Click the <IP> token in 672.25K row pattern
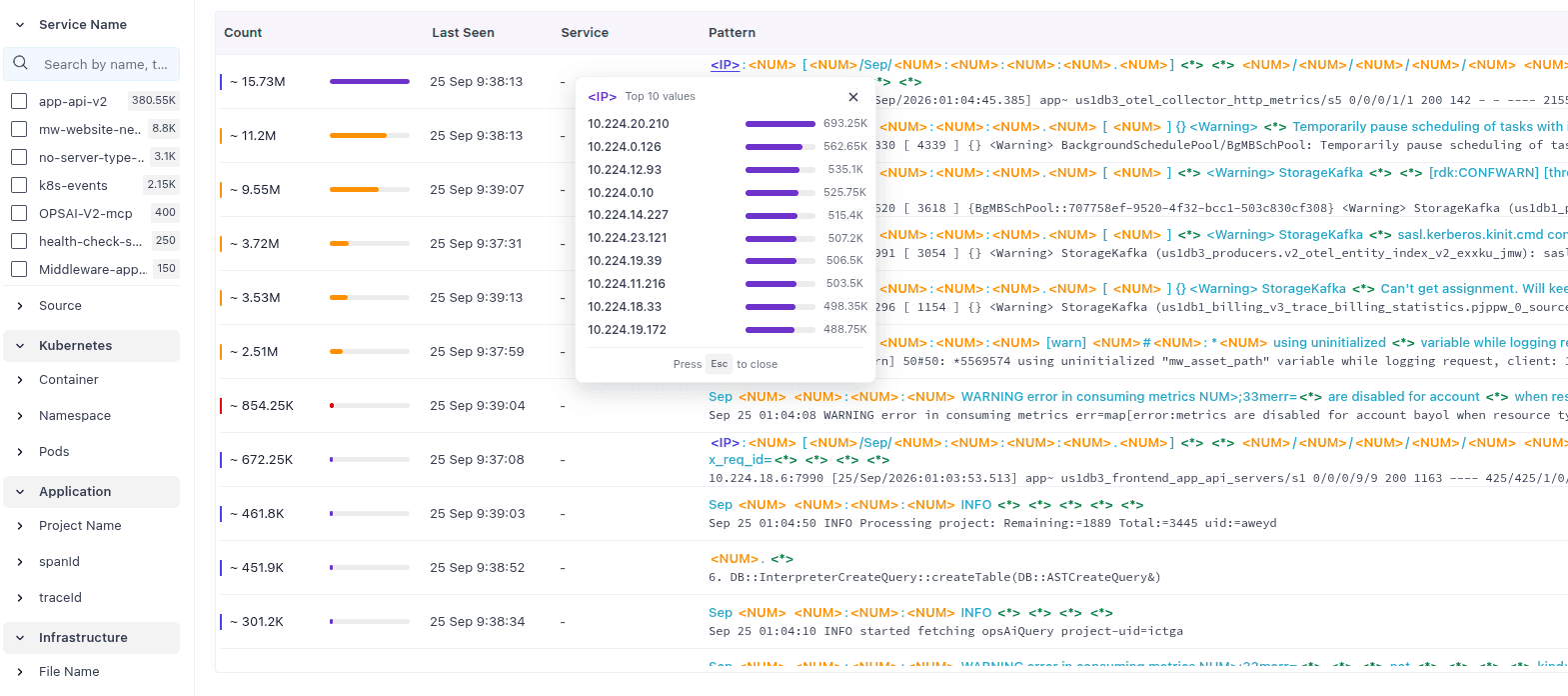The image size is (1568, 696). (725, 443)
